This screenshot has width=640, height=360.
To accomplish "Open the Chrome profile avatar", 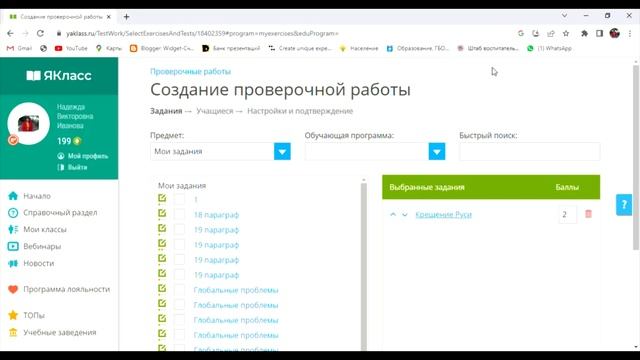I will [614, 33].
